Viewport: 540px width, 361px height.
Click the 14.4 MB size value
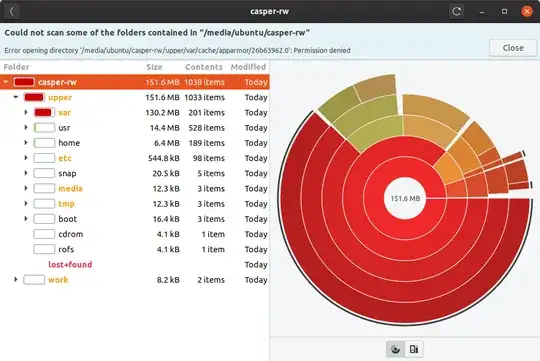[x=165, y=128]
